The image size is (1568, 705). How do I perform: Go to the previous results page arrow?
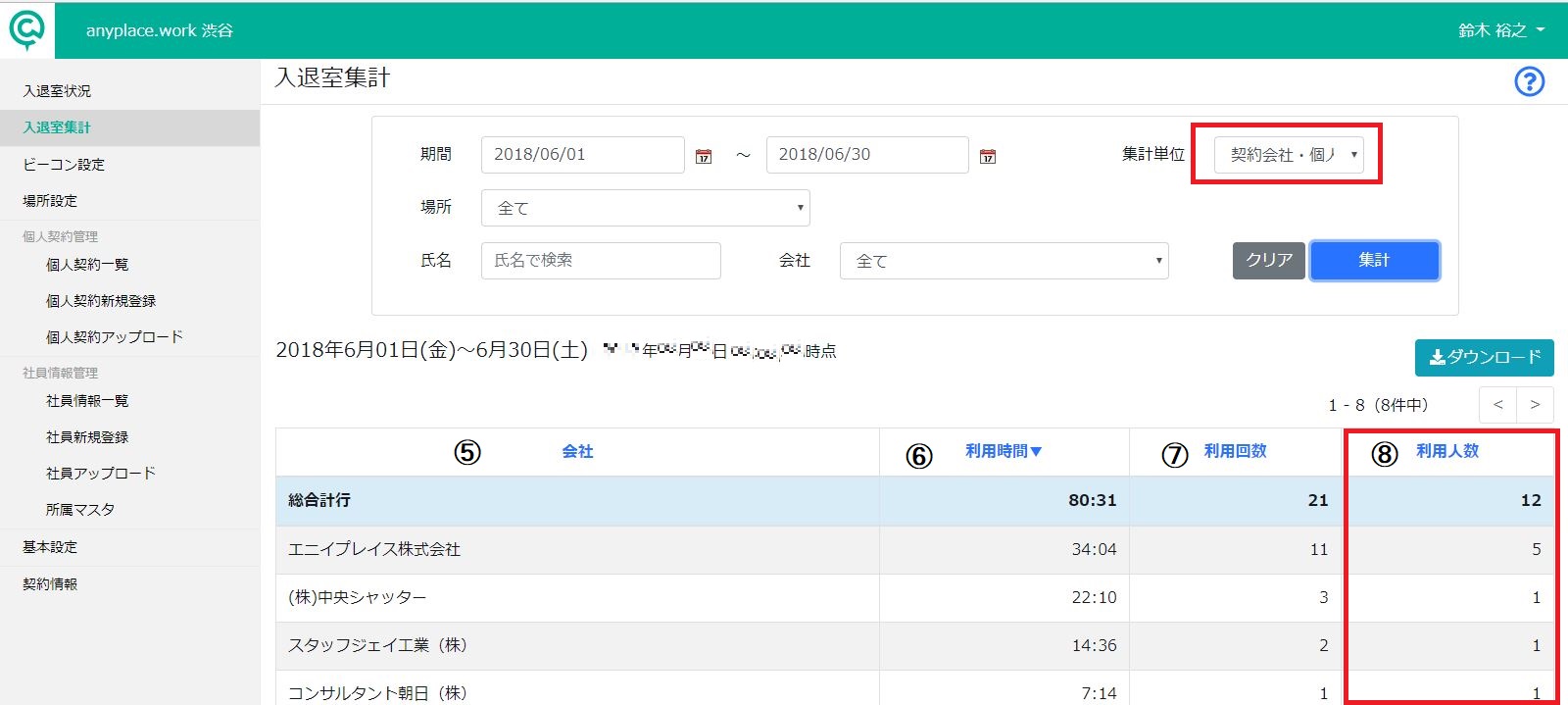[1497, 405]
